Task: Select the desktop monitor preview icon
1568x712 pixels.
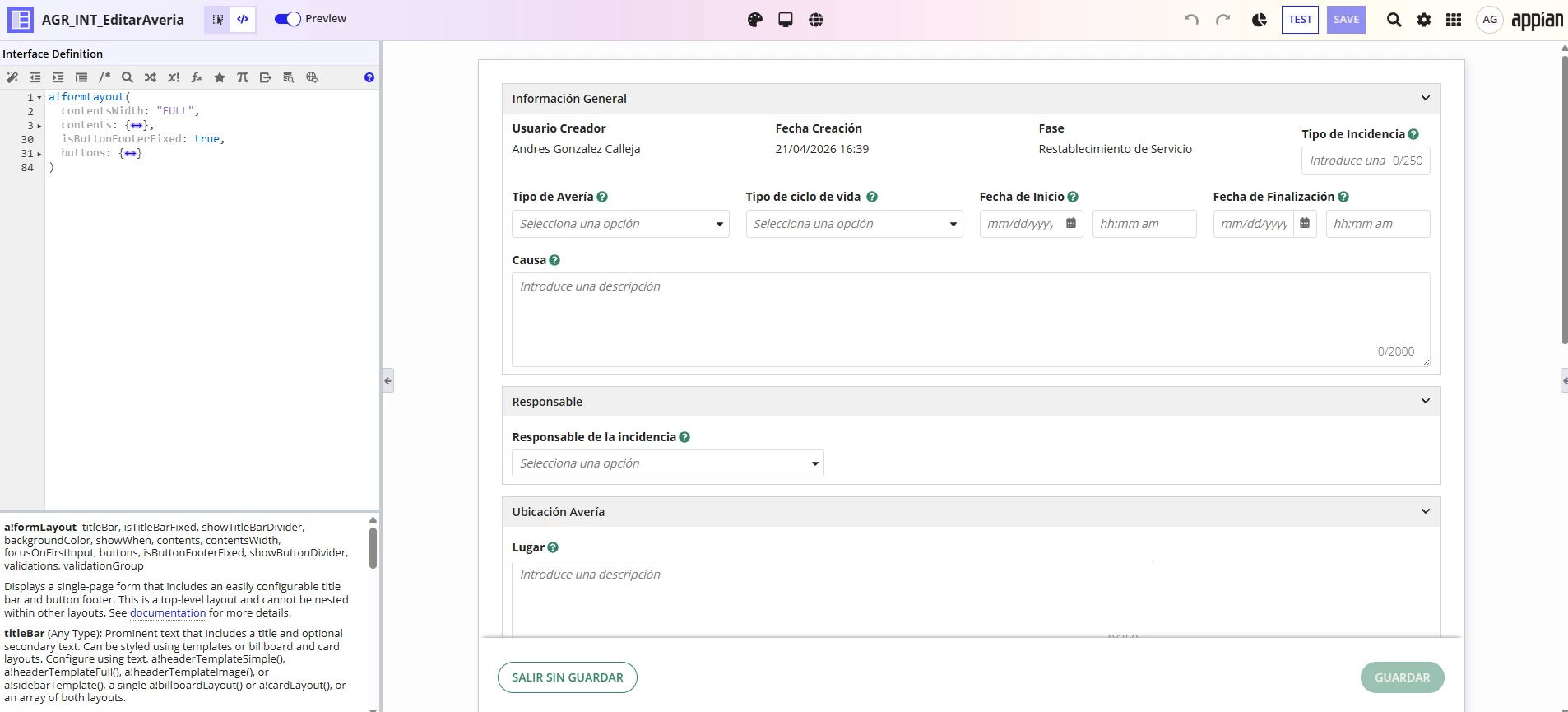Action: click(786, 20)
